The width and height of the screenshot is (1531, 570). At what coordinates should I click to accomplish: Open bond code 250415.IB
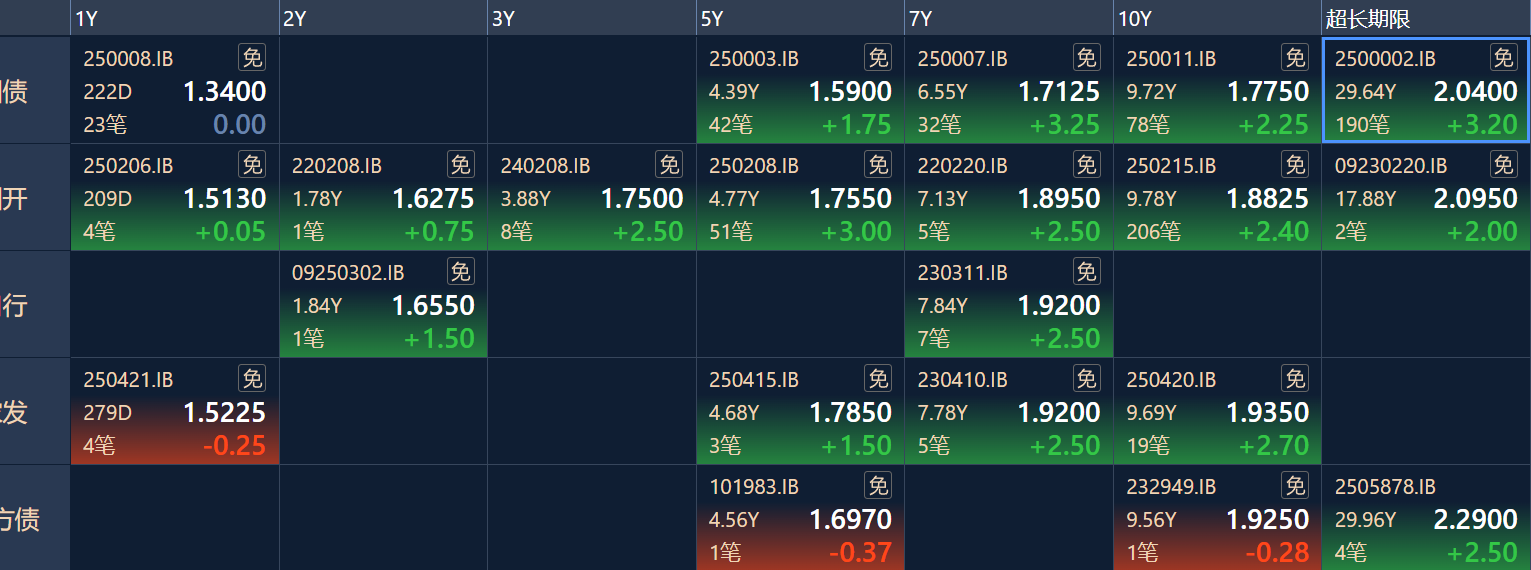[x=754, y=380]
